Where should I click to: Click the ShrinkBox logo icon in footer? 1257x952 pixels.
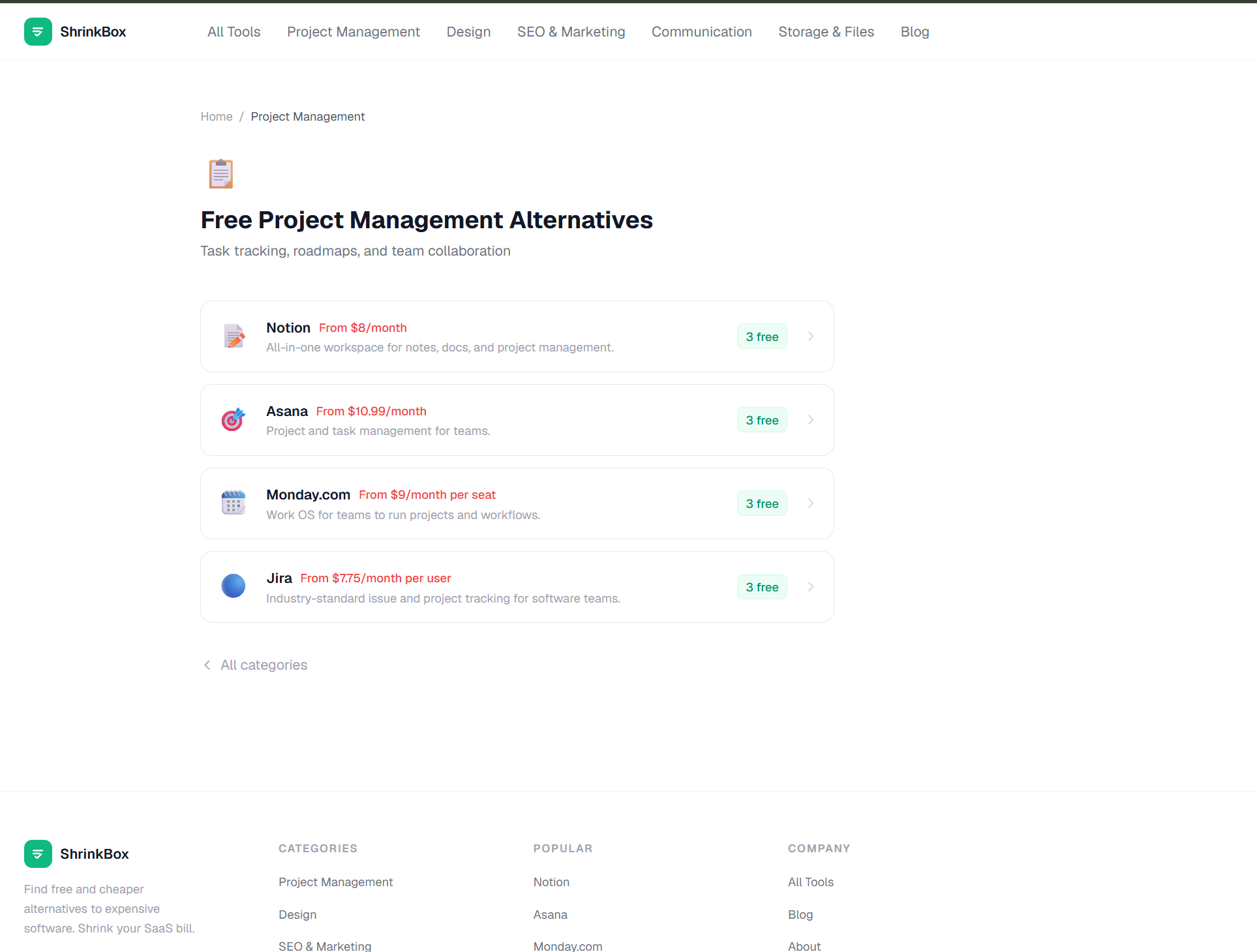(38, 854)
